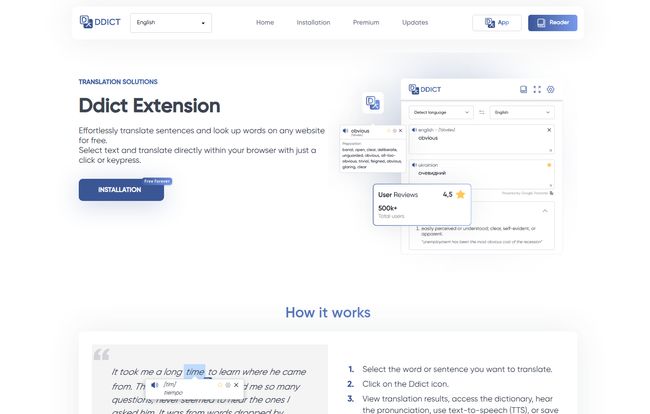Click the quotation mark icon in example
The width and height of the screenshot is (650, 414).
point(102,354)
